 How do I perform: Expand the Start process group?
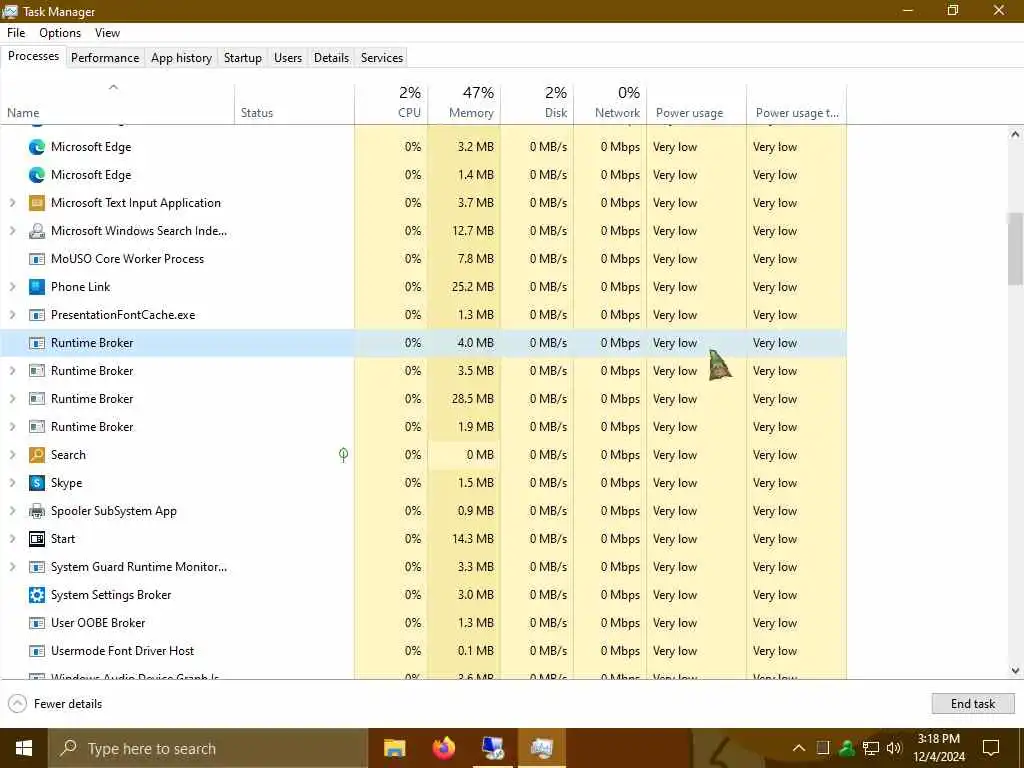[x=12, y=539]
